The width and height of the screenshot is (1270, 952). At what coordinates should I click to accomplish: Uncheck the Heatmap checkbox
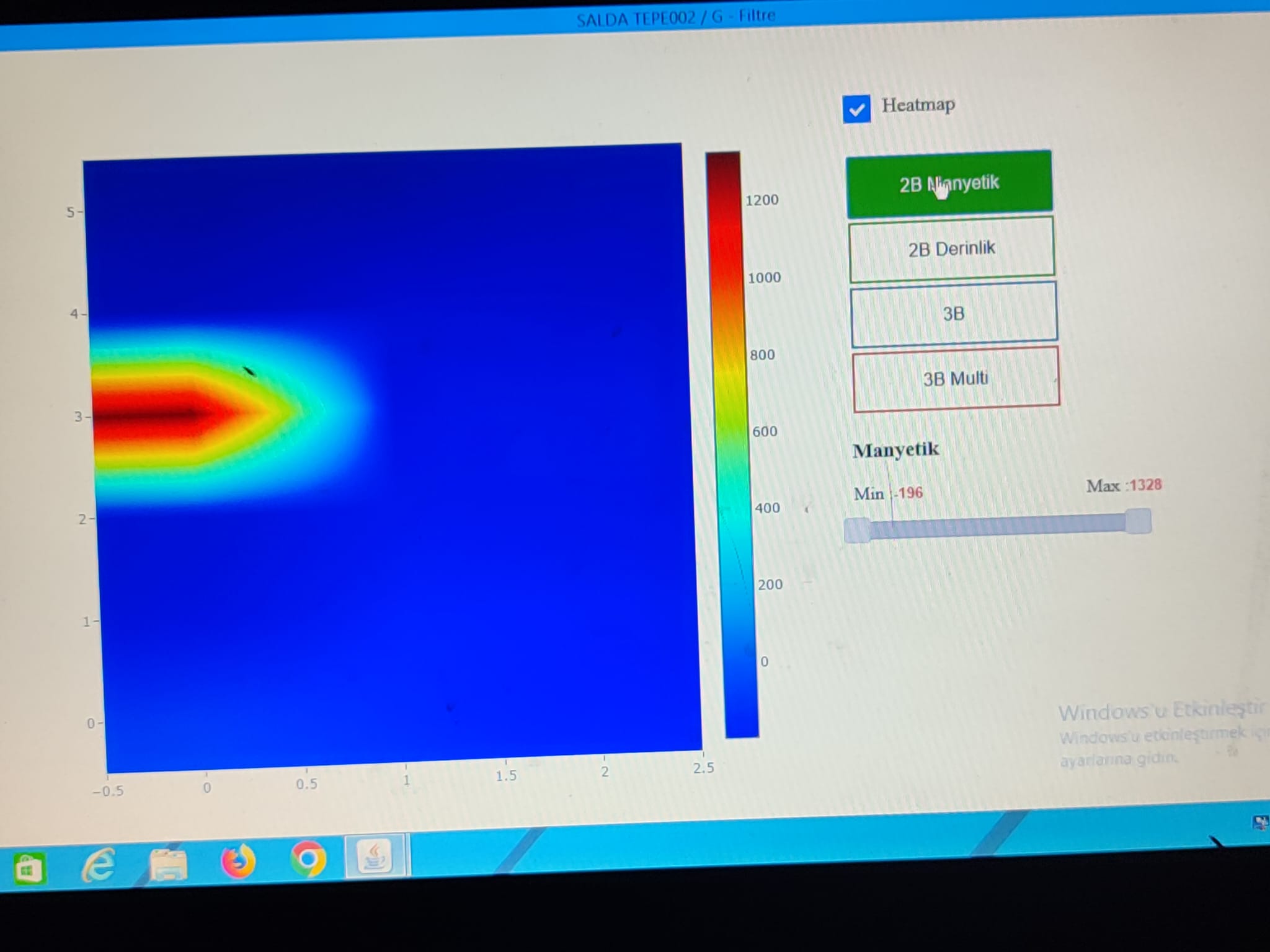point(856,110)
